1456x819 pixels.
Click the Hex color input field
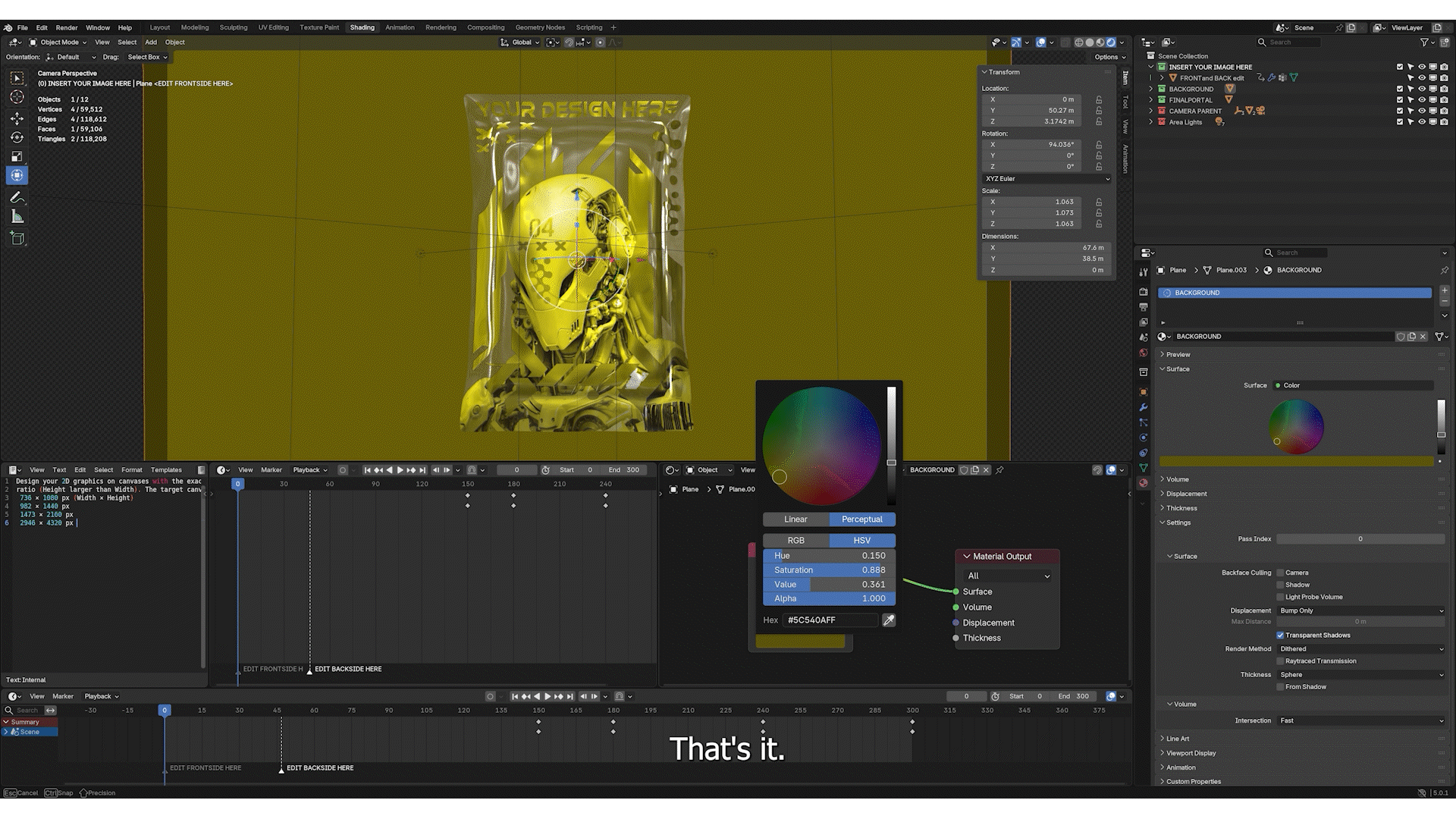click(830, 620)
